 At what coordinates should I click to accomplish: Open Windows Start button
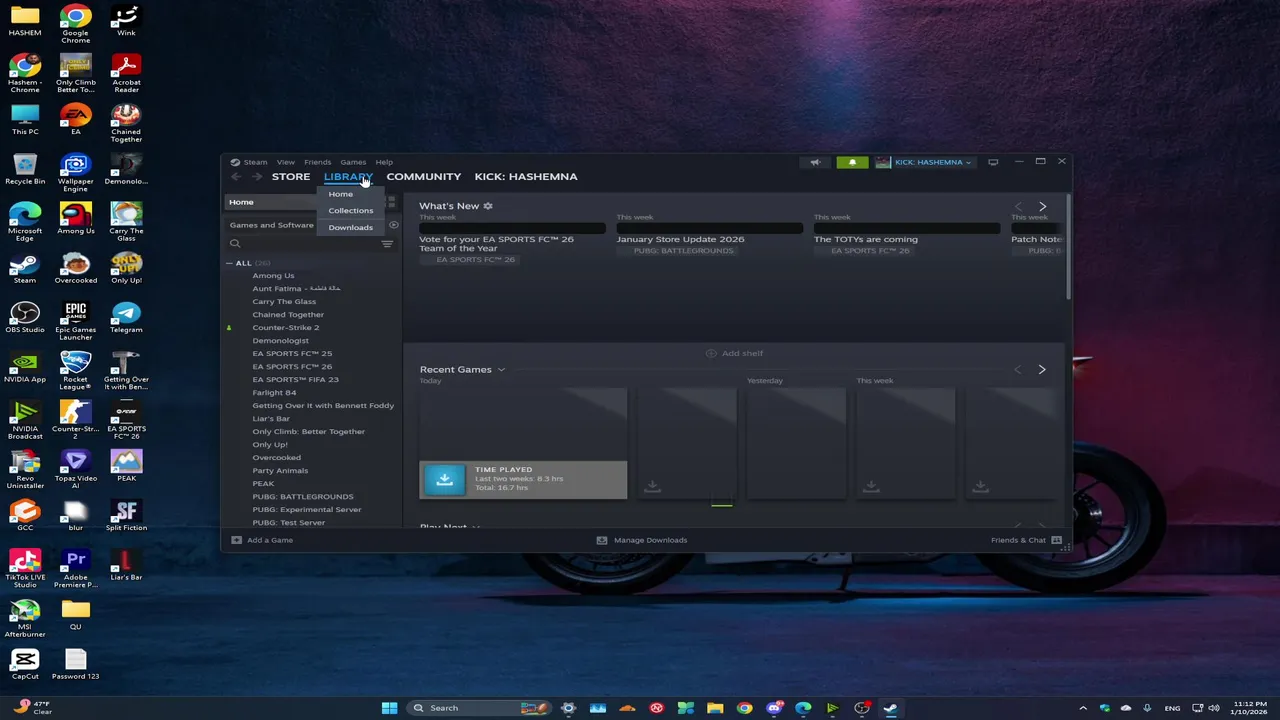389,708
